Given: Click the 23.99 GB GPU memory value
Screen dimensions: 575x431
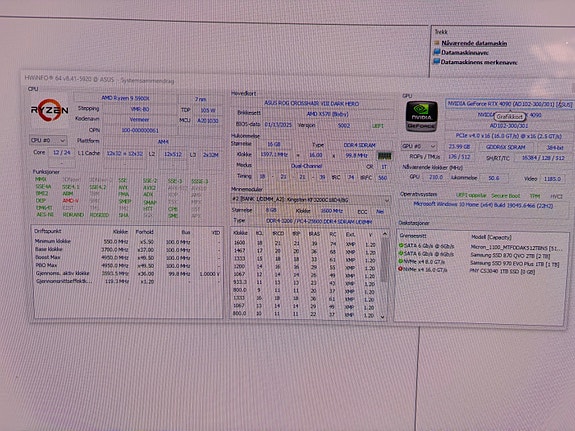Looking at the screenshot, I should click(x=459, y=146).
